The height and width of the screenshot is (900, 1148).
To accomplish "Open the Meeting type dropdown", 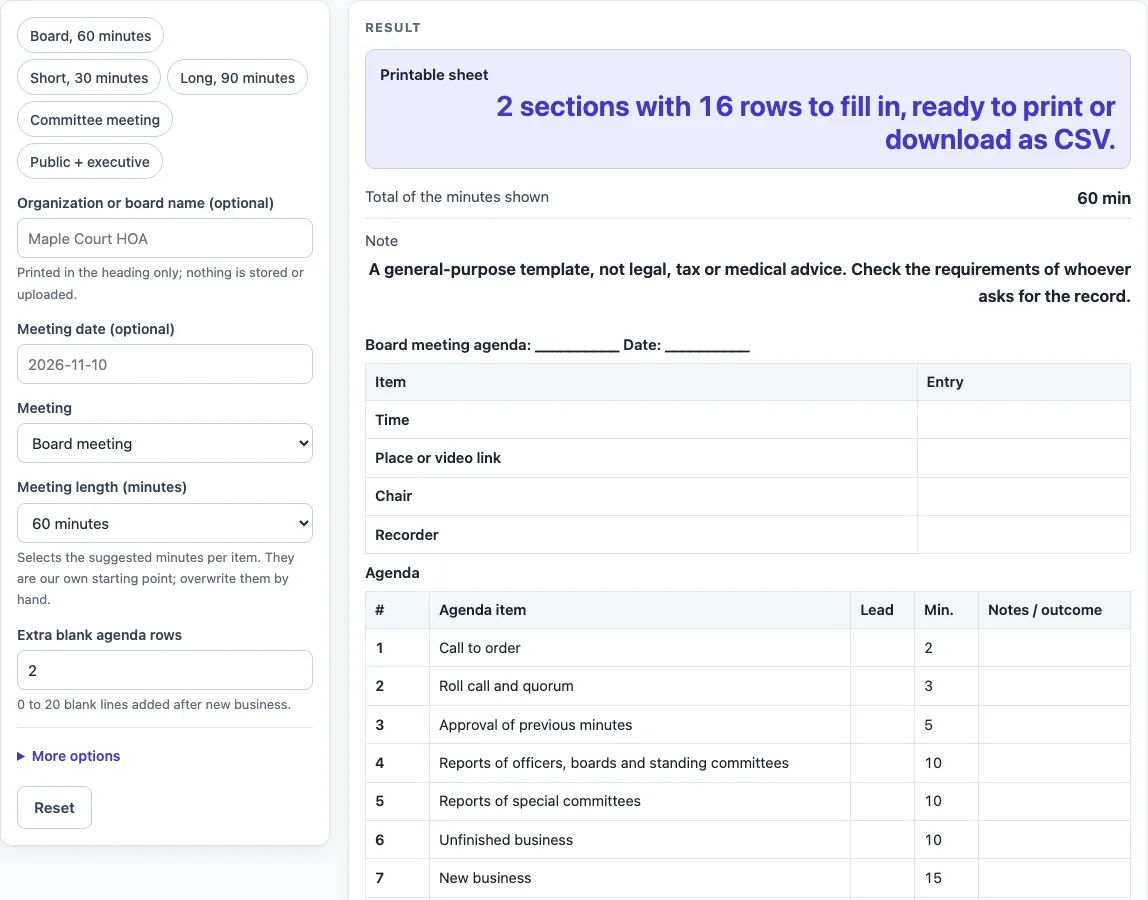I will tap(165, 443).
